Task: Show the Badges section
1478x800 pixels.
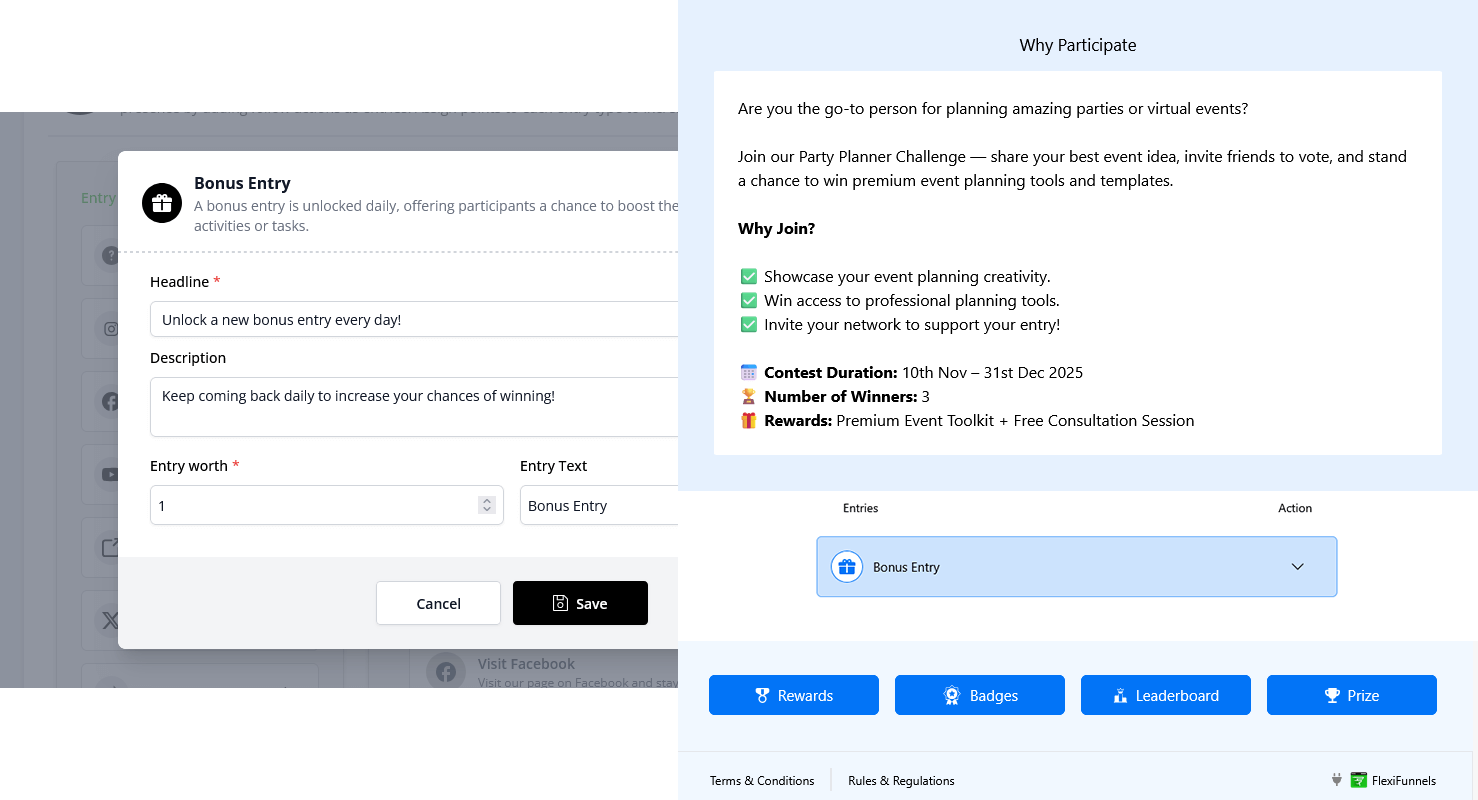Action: pos(980,695)
